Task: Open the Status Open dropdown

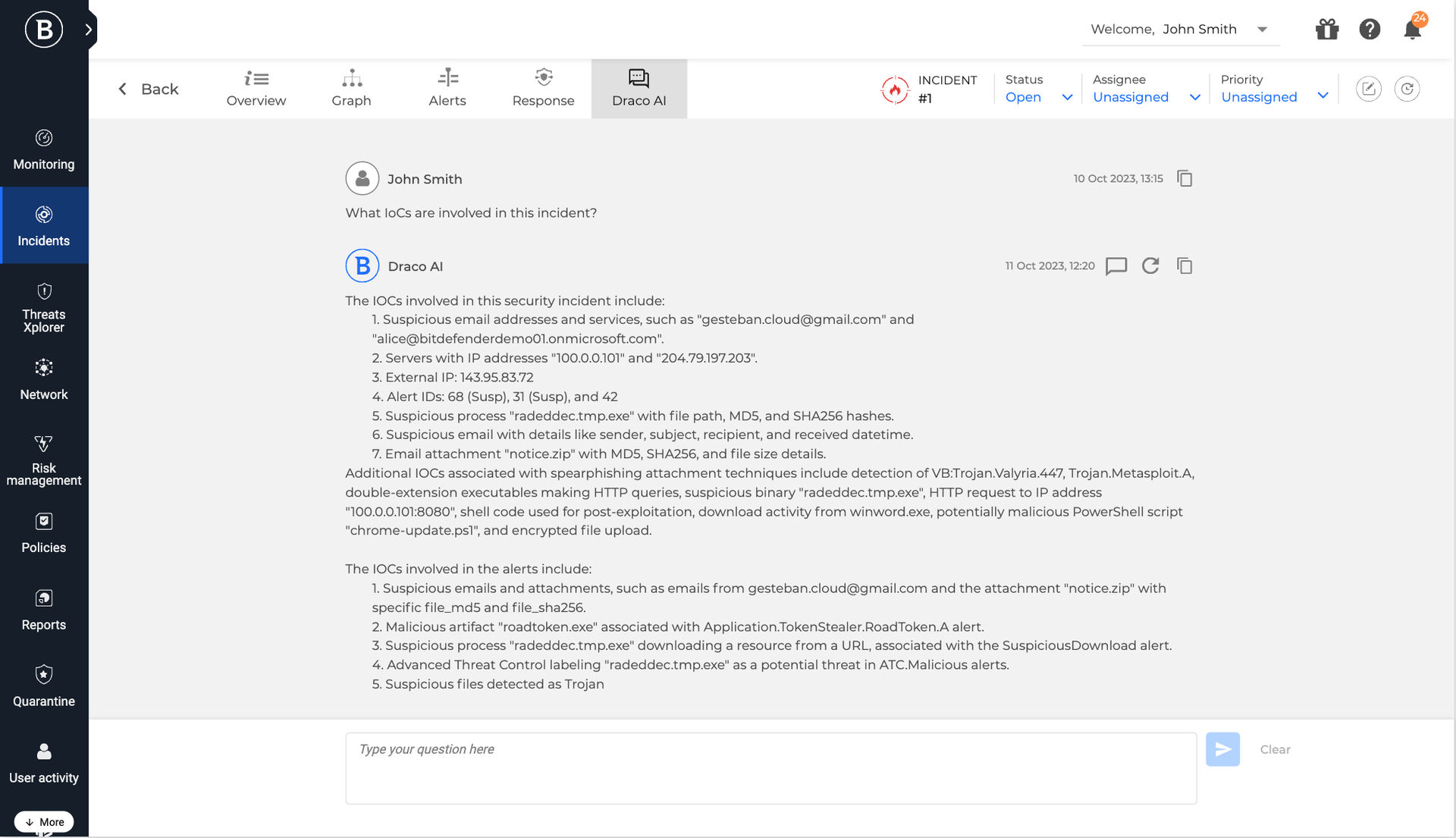Action: pyautogui.click(x=1039, y=96)
